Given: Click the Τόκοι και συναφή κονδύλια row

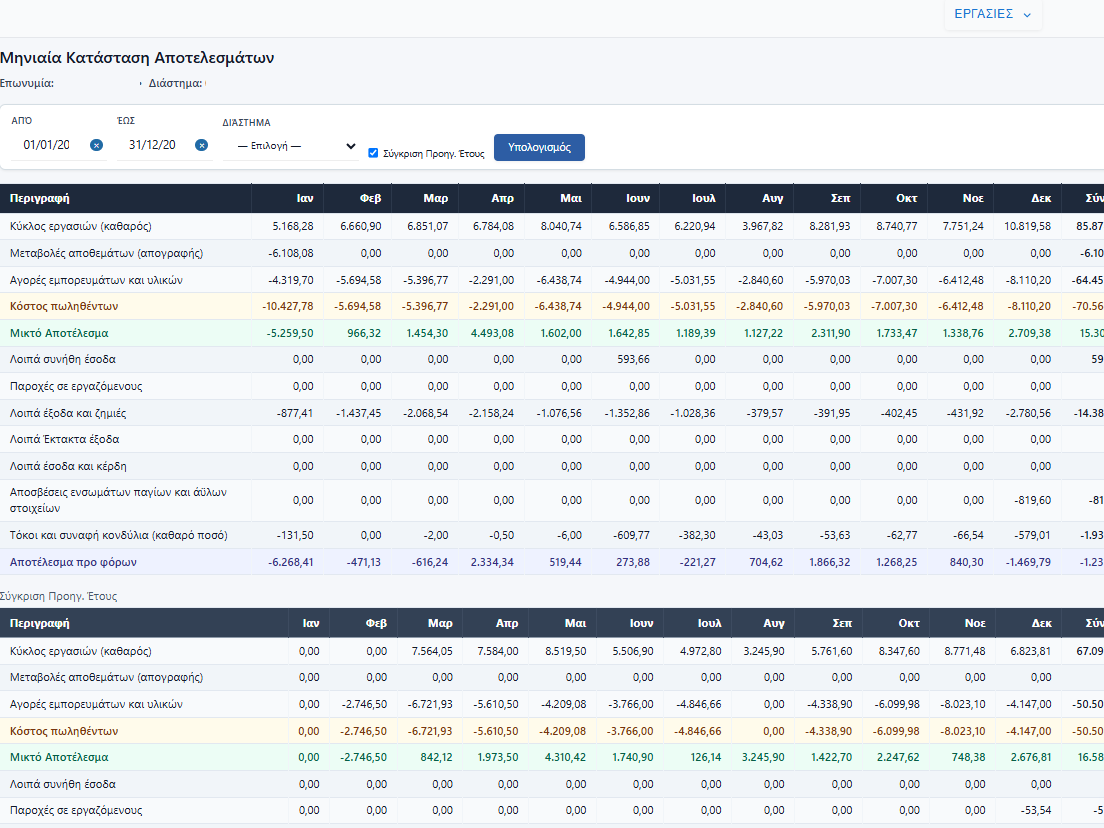Looking at the screenshot, I should [x=552, y=535].
